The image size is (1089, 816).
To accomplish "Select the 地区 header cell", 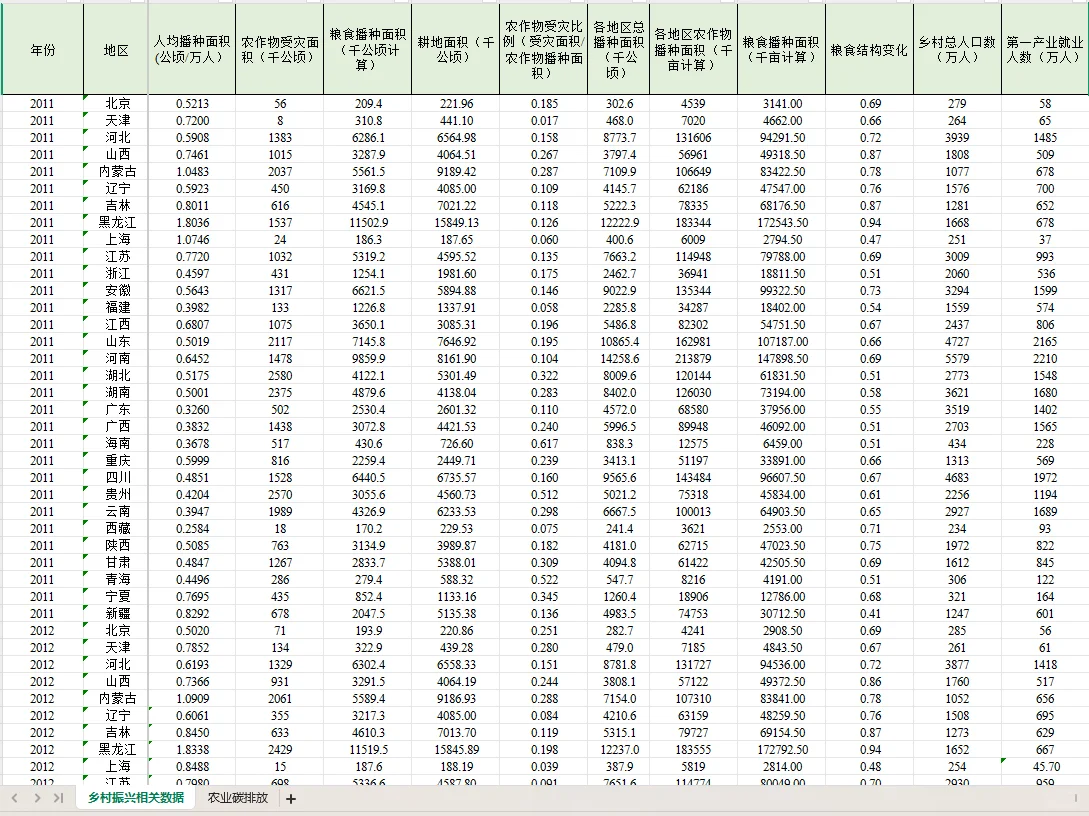I will pos(114,48).
